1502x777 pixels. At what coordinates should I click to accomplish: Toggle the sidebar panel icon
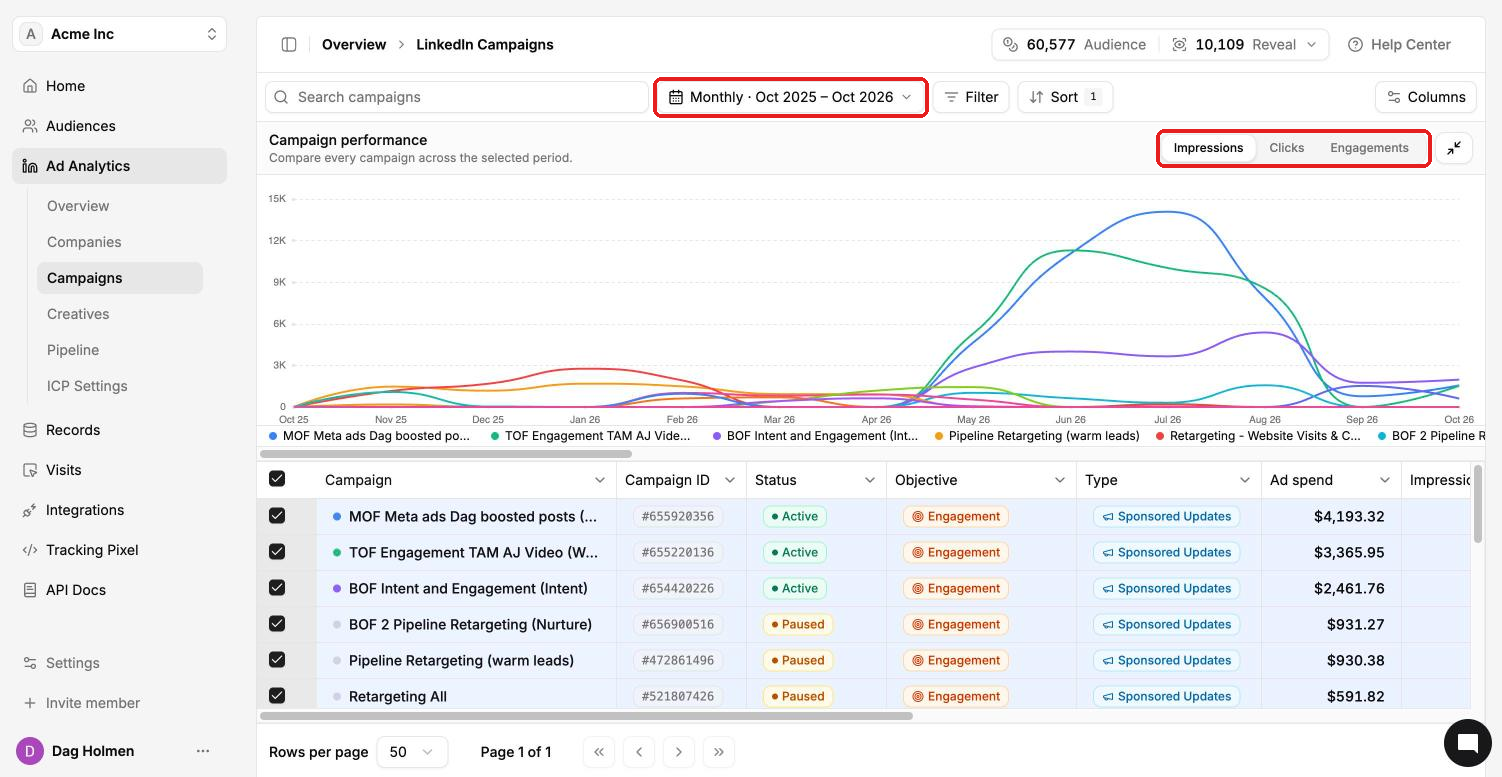289,44
